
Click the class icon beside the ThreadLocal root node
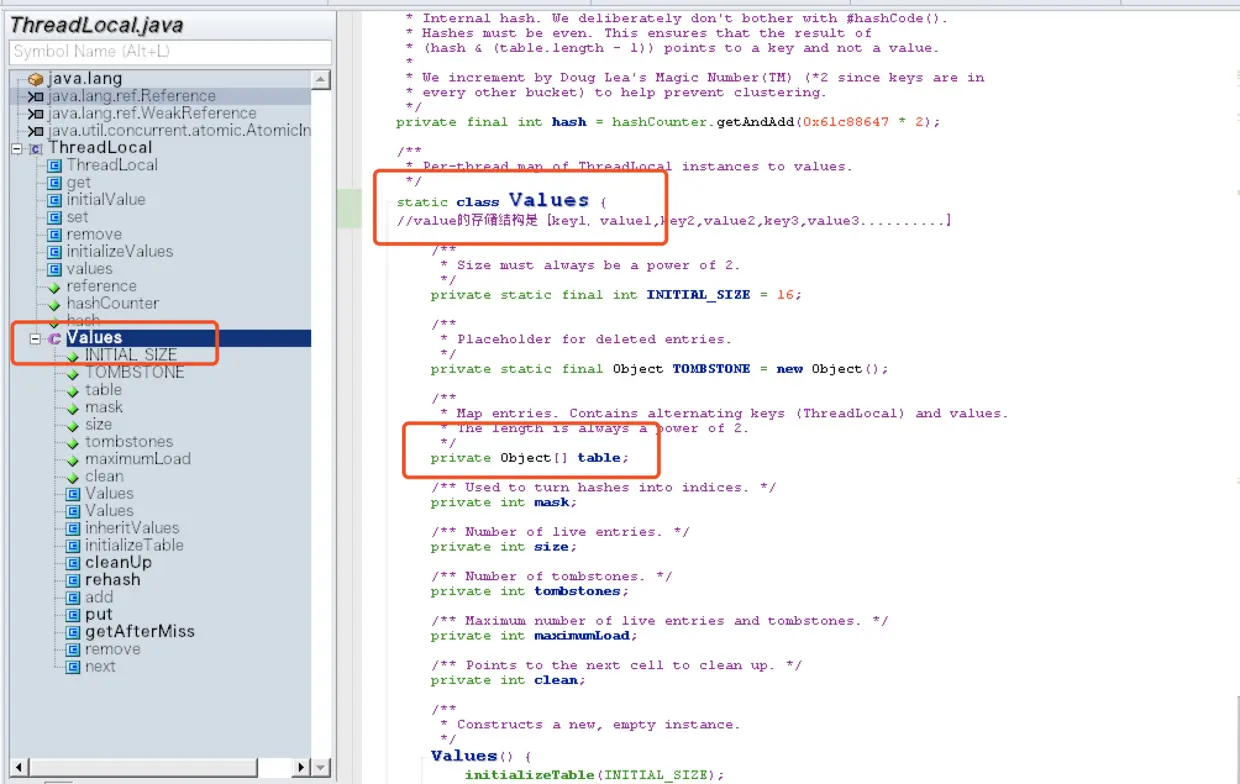(36, 148)
